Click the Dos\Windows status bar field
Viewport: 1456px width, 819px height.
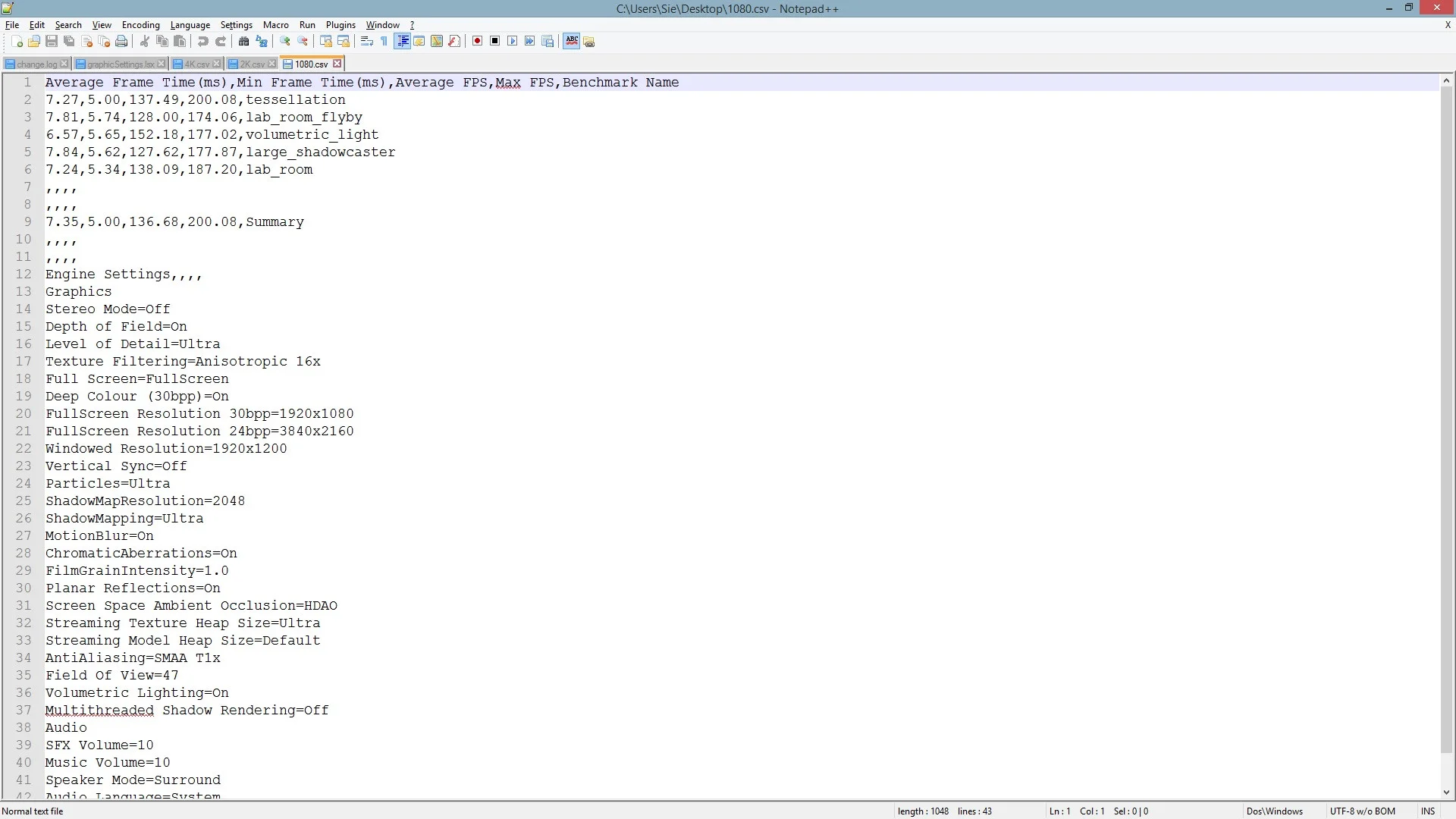tap(1275, 811)
